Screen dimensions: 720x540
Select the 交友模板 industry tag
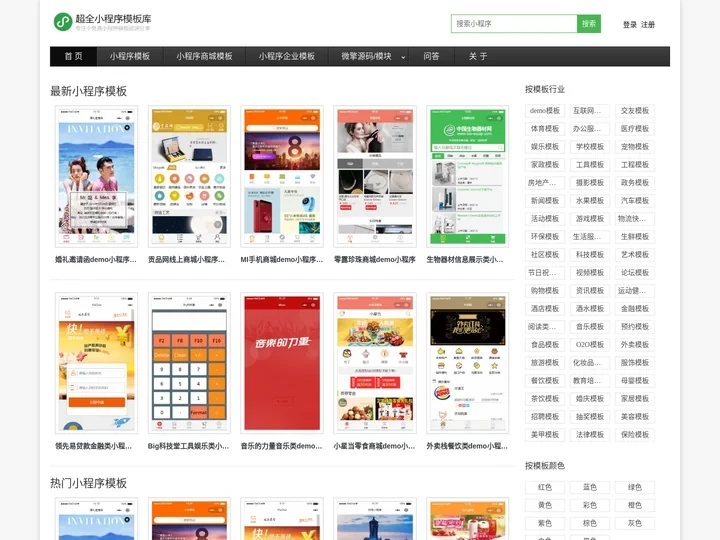pyautogui.click(x=635, y=111)
